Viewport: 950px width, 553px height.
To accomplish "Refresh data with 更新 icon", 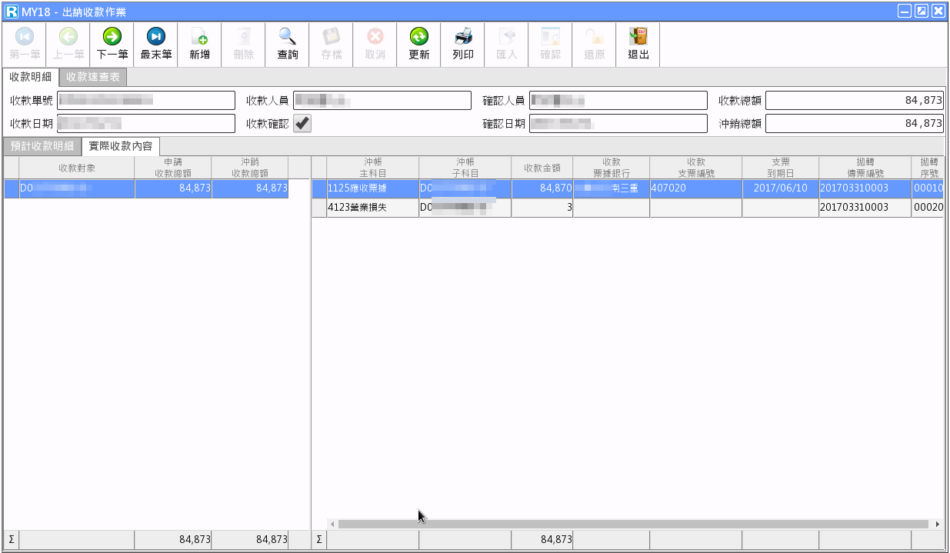I will [x=419, y=44].
